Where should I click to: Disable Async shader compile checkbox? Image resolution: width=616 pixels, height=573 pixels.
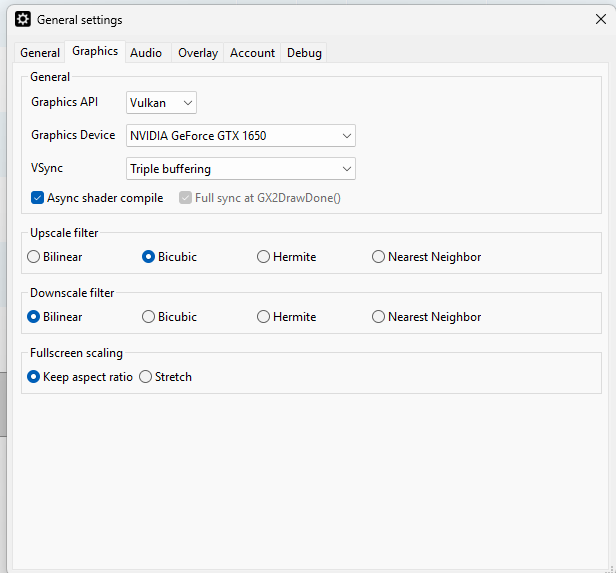click(38, 198)
